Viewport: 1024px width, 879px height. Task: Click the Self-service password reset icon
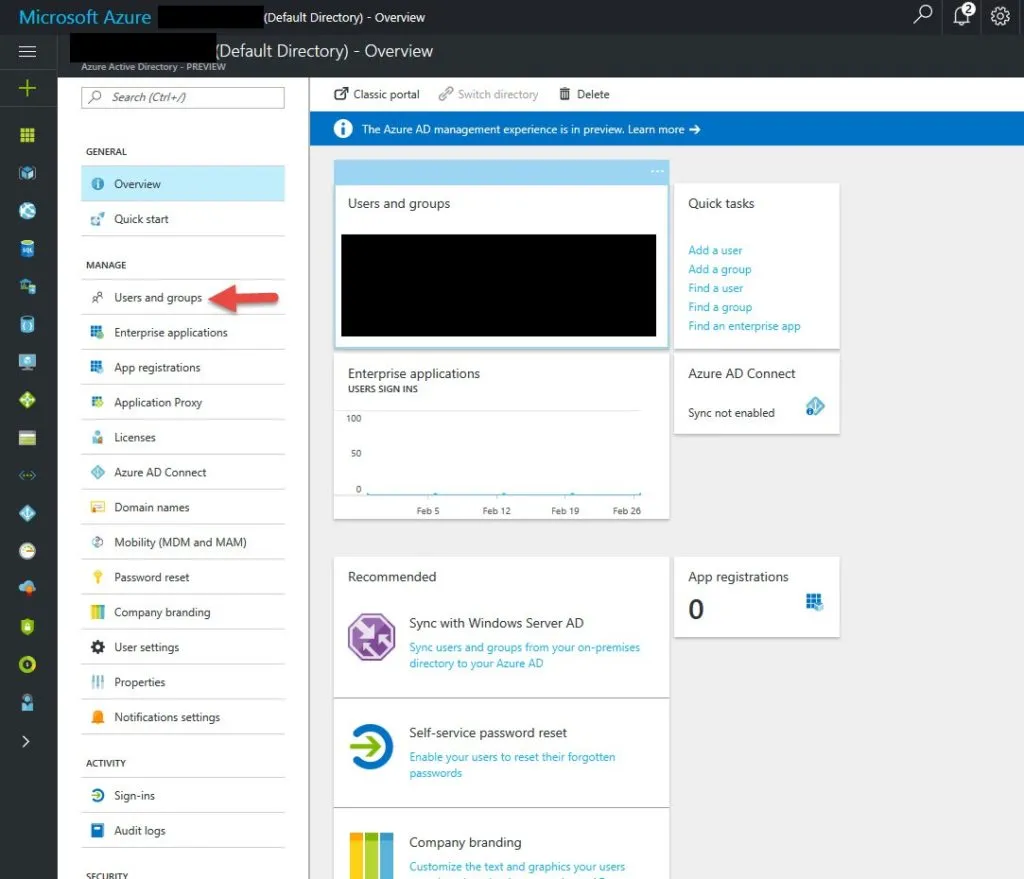tap(371, 747)
